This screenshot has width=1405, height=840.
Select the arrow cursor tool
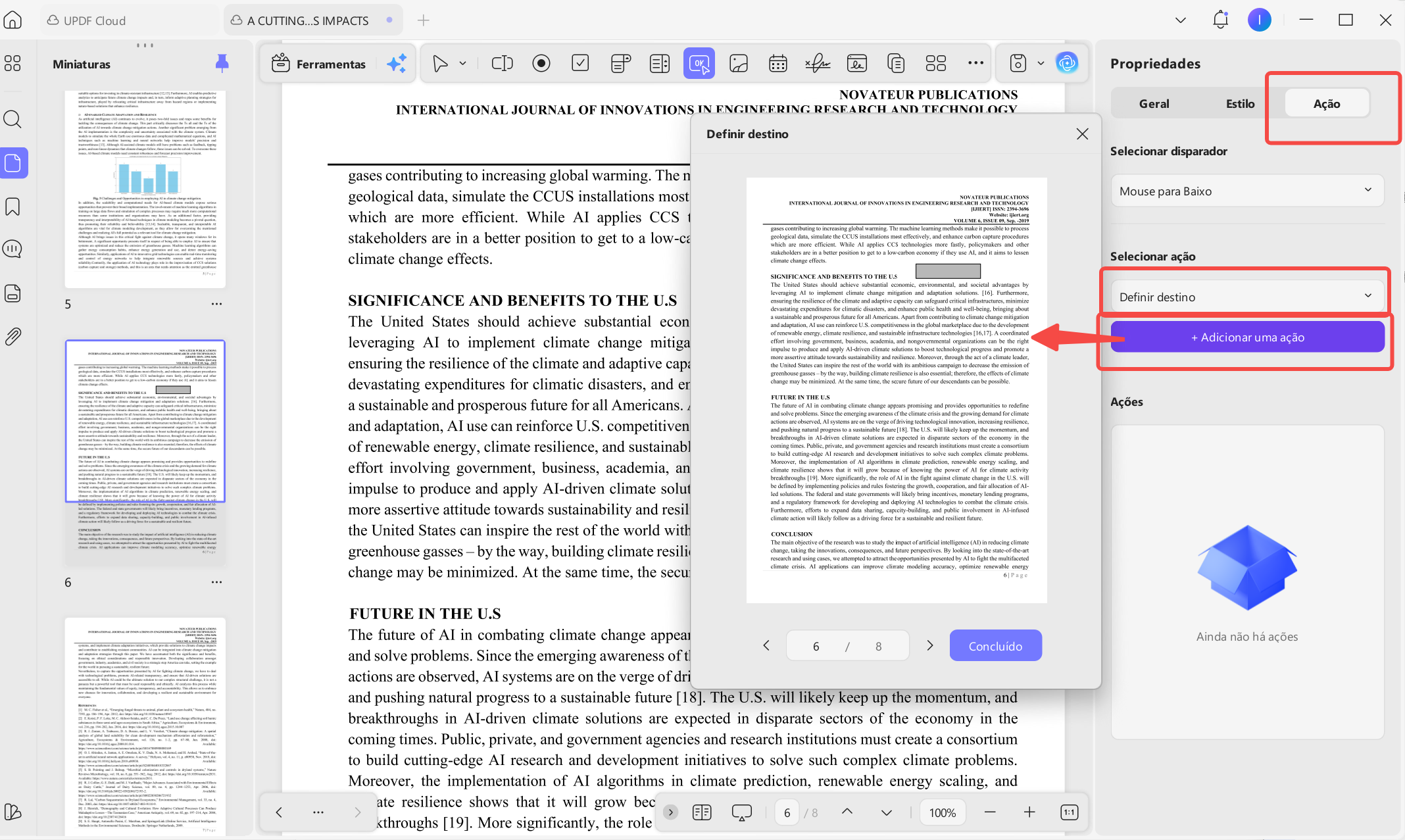440,64
